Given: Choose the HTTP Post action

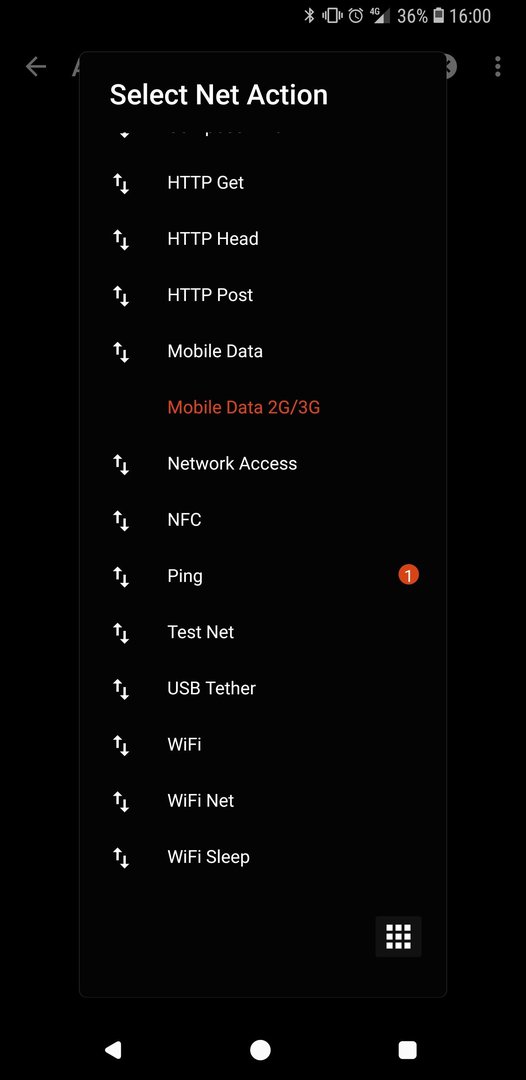Looking at the screenshot, I should pyautogui.click(x=263, y=295).
